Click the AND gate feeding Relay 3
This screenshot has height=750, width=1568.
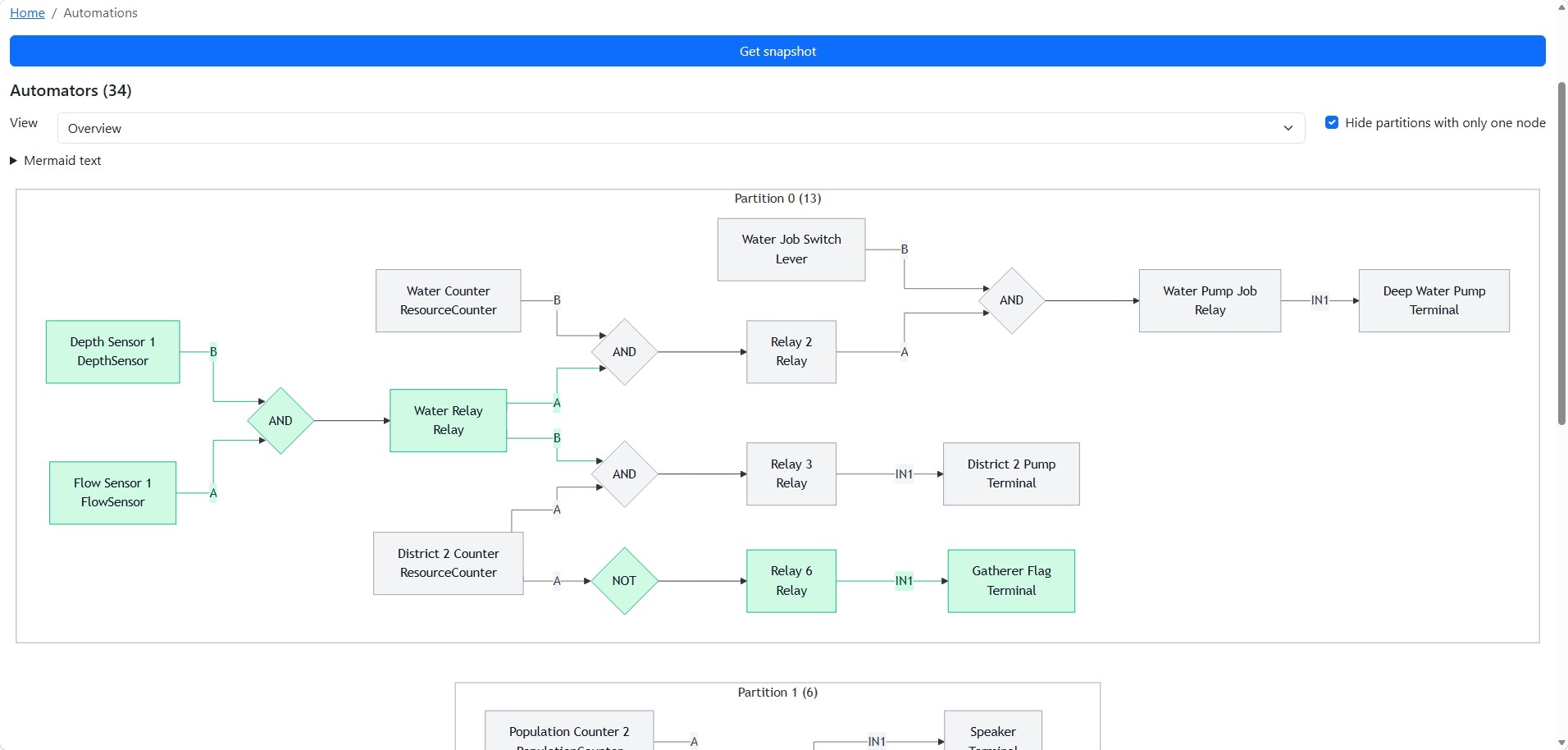[624, 474]
